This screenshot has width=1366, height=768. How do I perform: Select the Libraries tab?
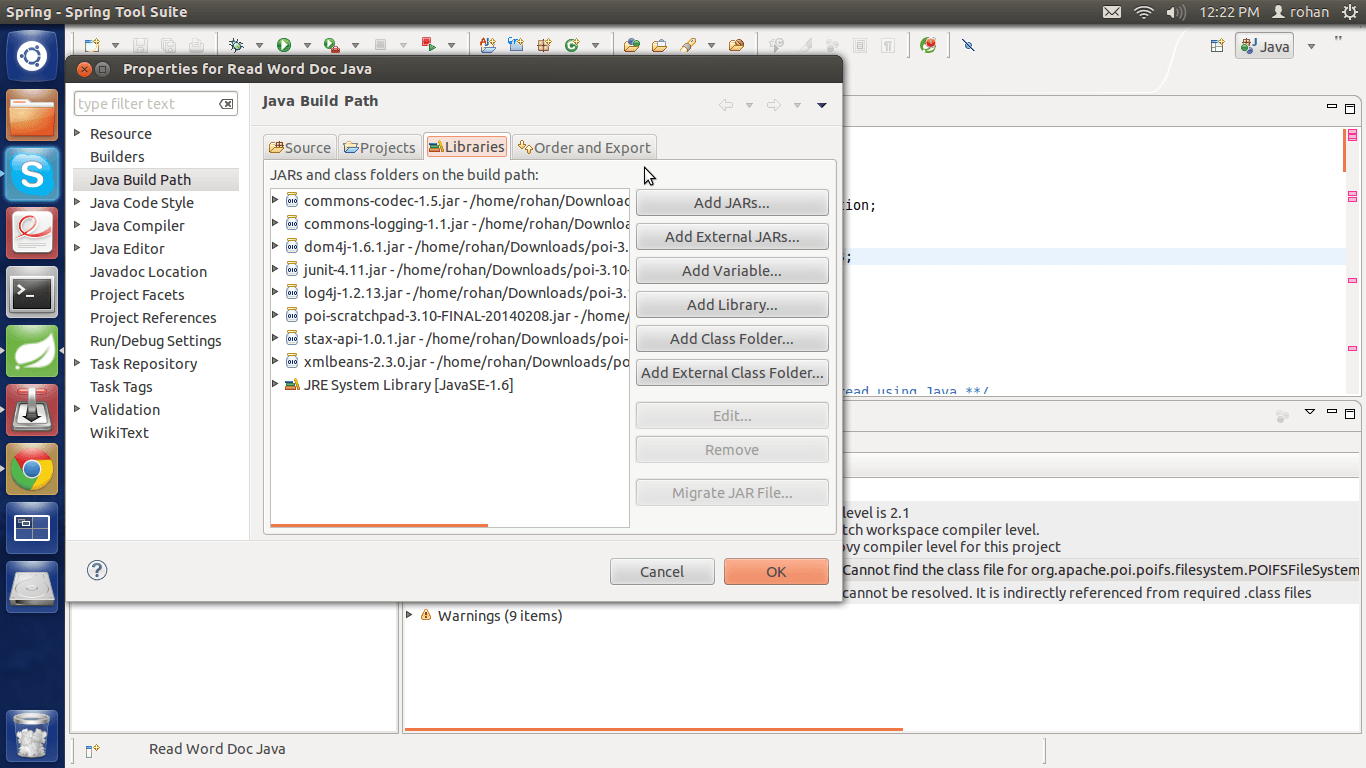pos(466,146)
